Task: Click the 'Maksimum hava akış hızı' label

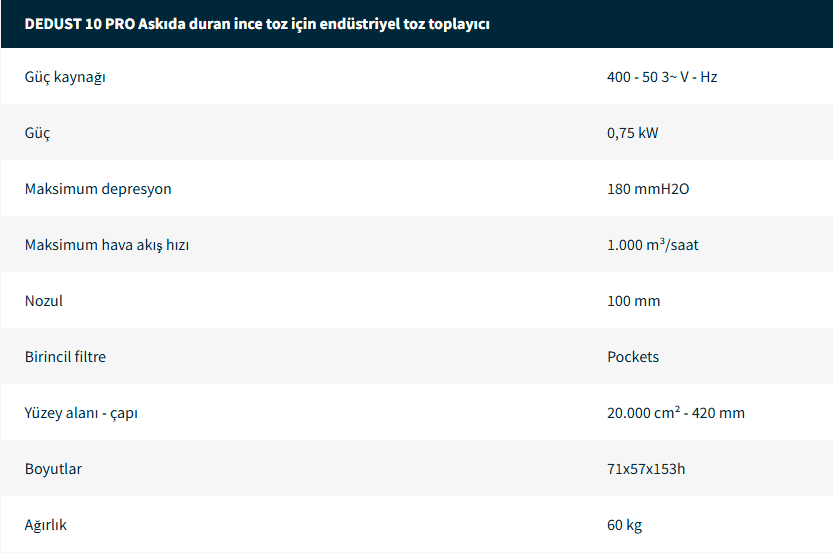Action: coord(107,245)
